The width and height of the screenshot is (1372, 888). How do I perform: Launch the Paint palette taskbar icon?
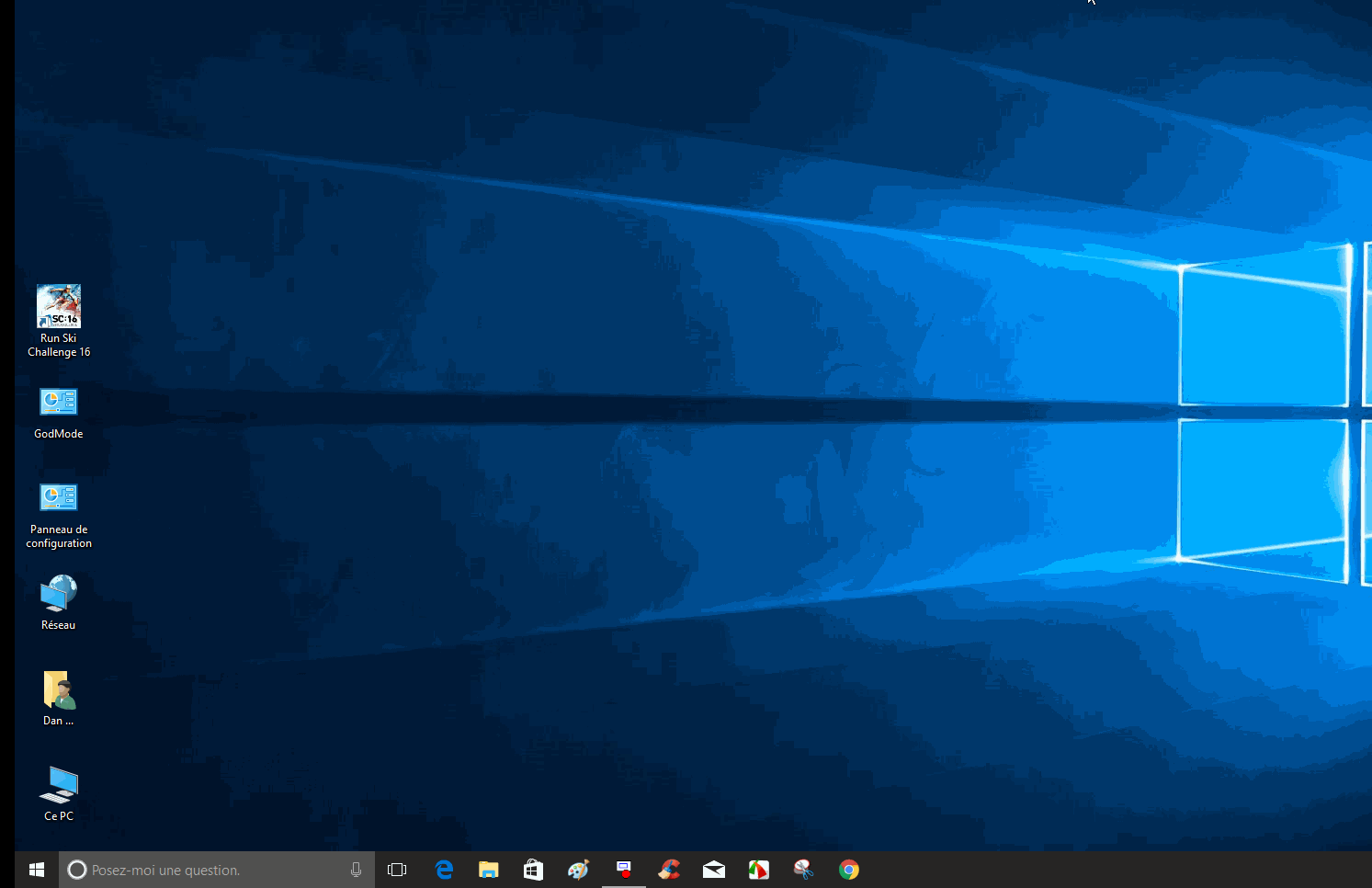point(578,870)
